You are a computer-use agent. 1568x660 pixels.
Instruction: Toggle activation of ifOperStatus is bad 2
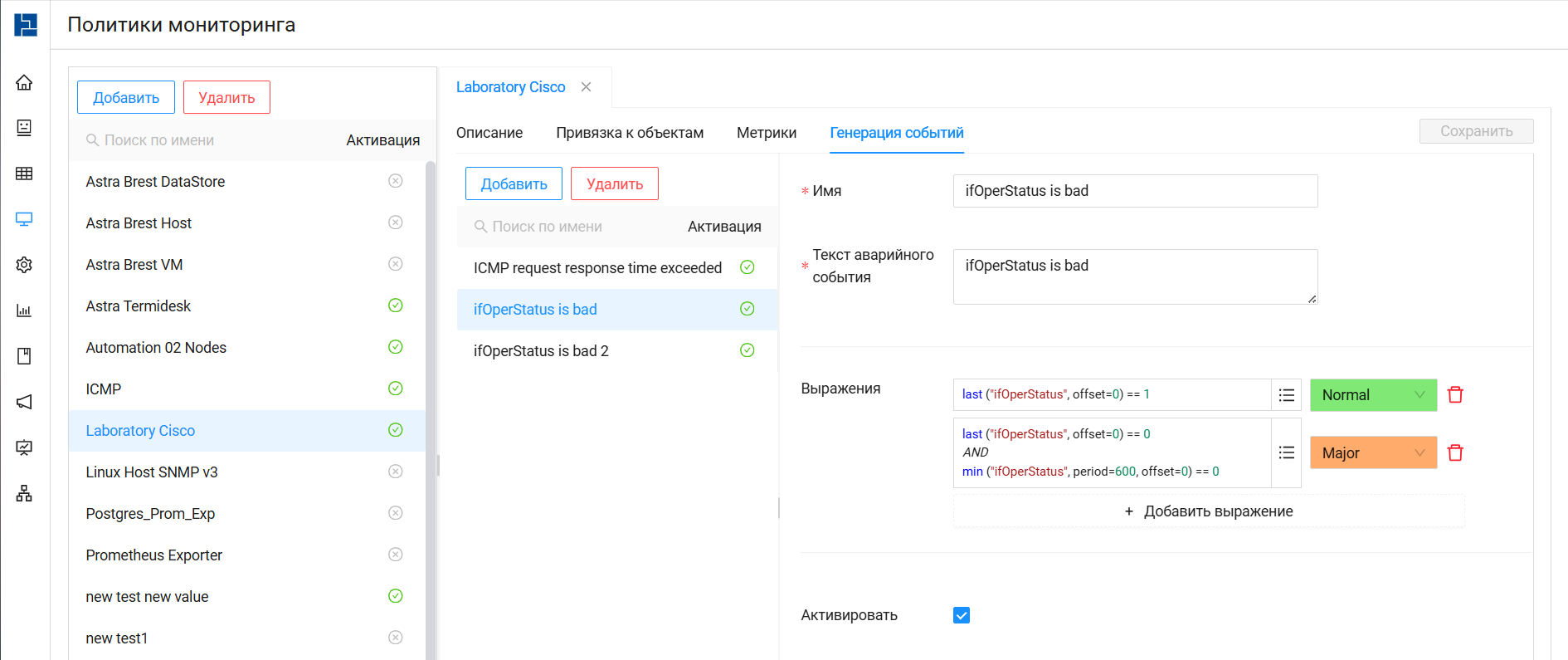[747, 350]
